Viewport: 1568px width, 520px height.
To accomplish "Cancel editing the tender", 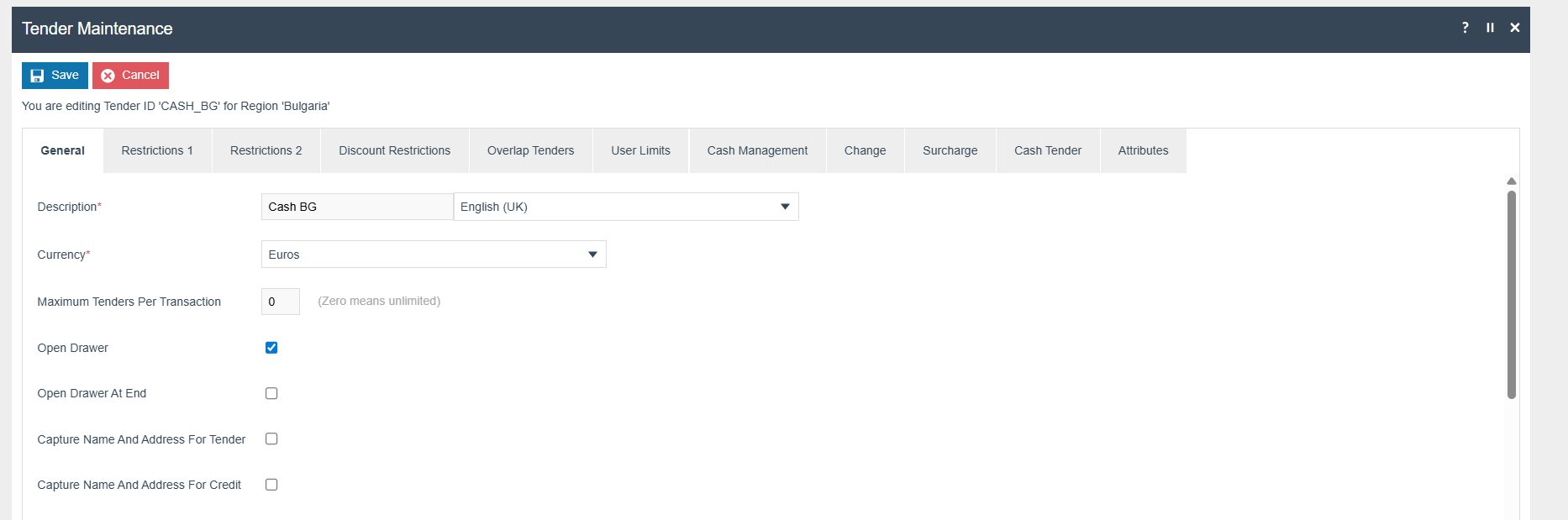I will [130, 76].
